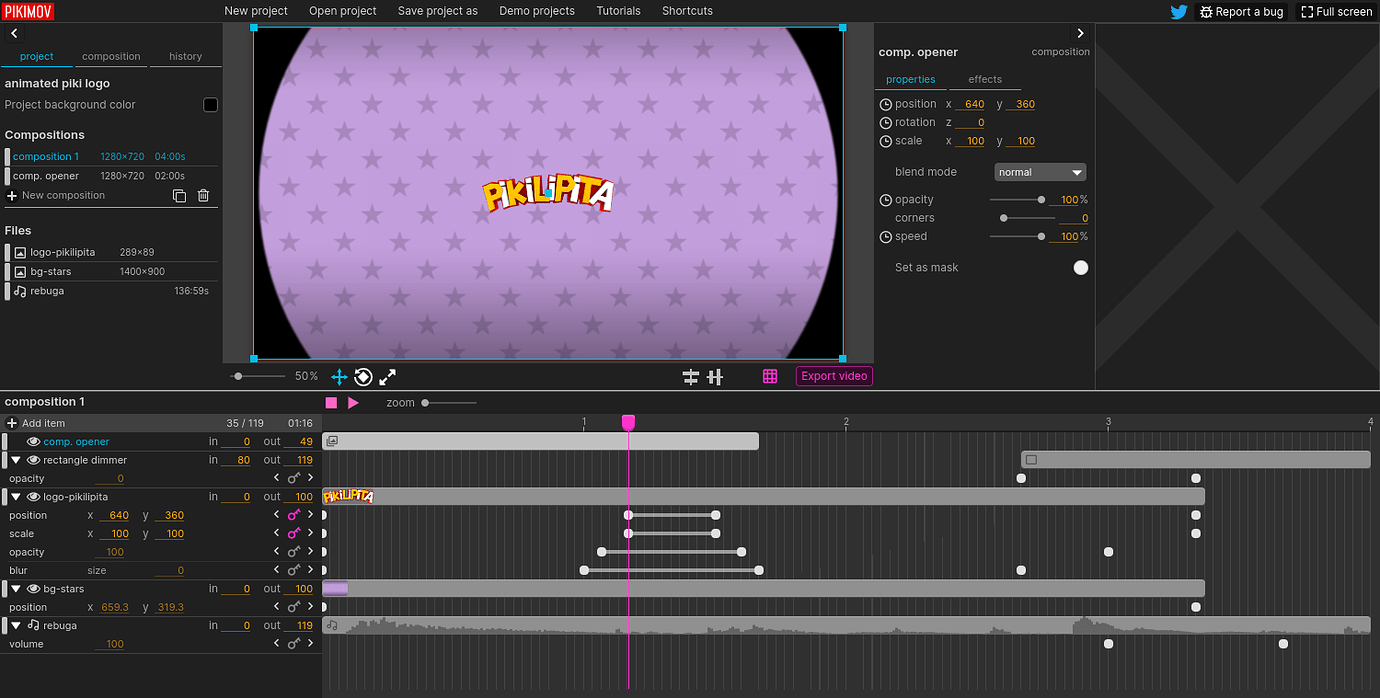Select the Rotate tool below the preview
This screenshot has height=698, width=1380.
363,377
